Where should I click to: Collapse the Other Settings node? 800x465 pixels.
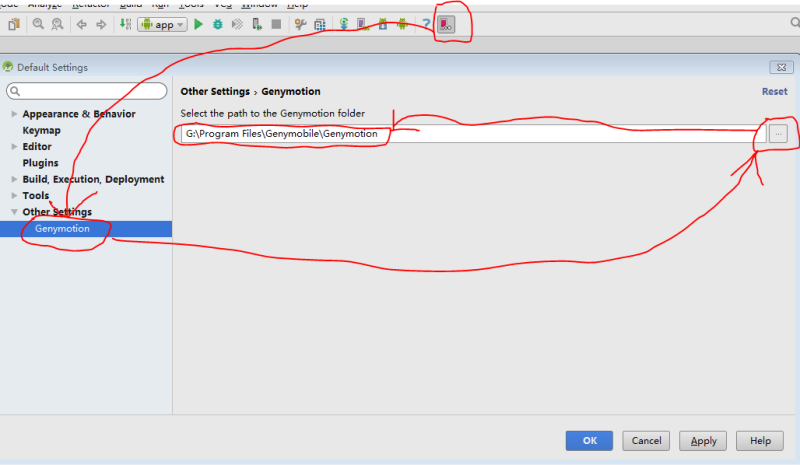pyautogui.click(x=14, y=212)
